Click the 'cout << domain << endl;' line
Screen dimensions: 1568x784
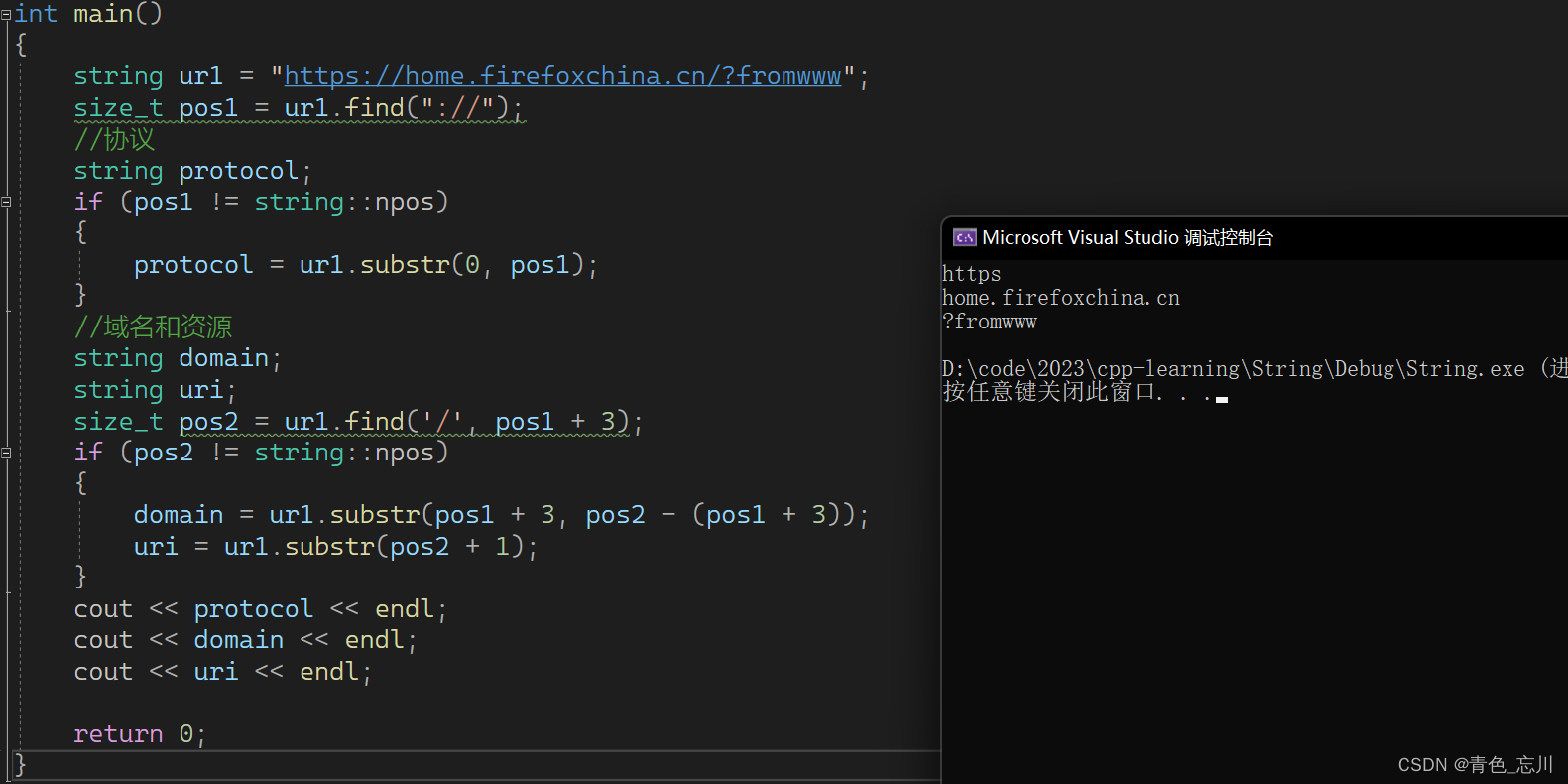[x=246, y=640]
